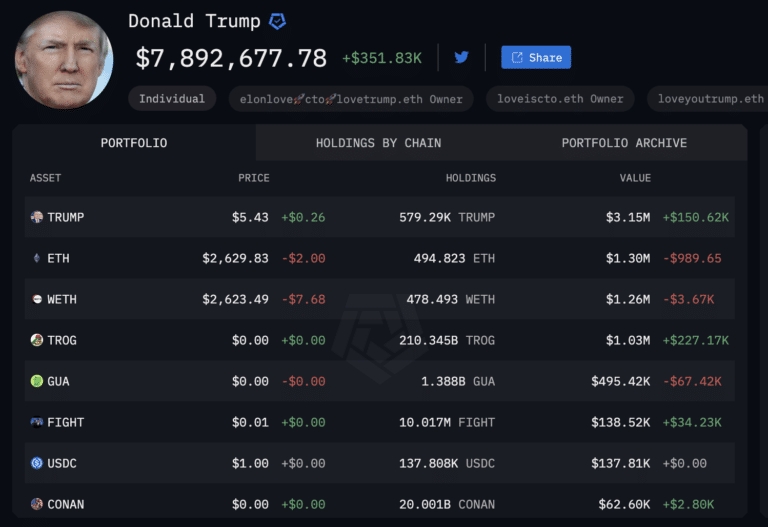Click the $3.15M TRUMP value
This screenshot has height=527, width=768.
click(x=628, y=217)
